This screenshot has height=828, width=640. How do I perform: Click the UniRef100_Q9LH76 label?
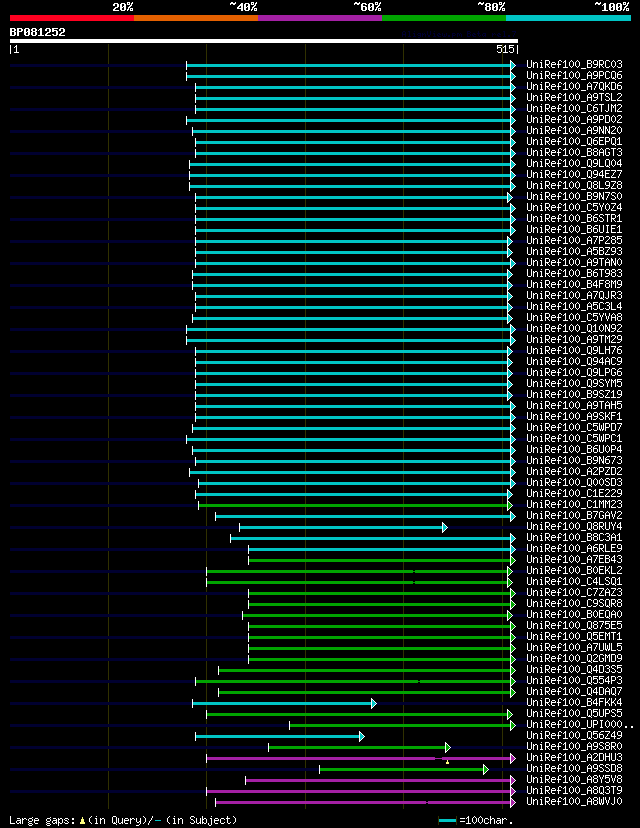tap(574, 350)
